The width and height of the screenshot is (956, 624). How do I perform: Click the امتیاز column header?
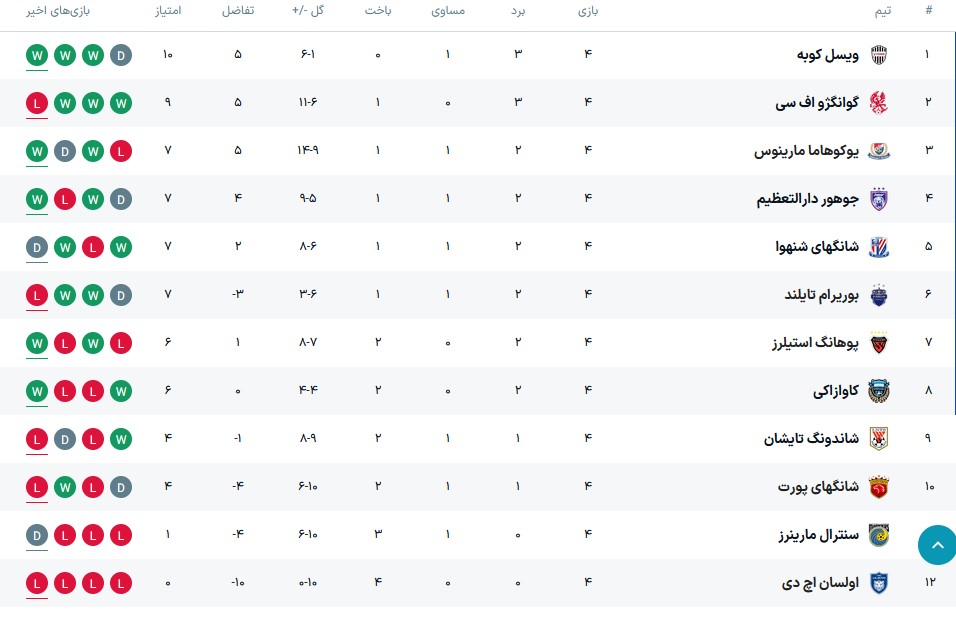pyautogui.click(x=167, y=11)
